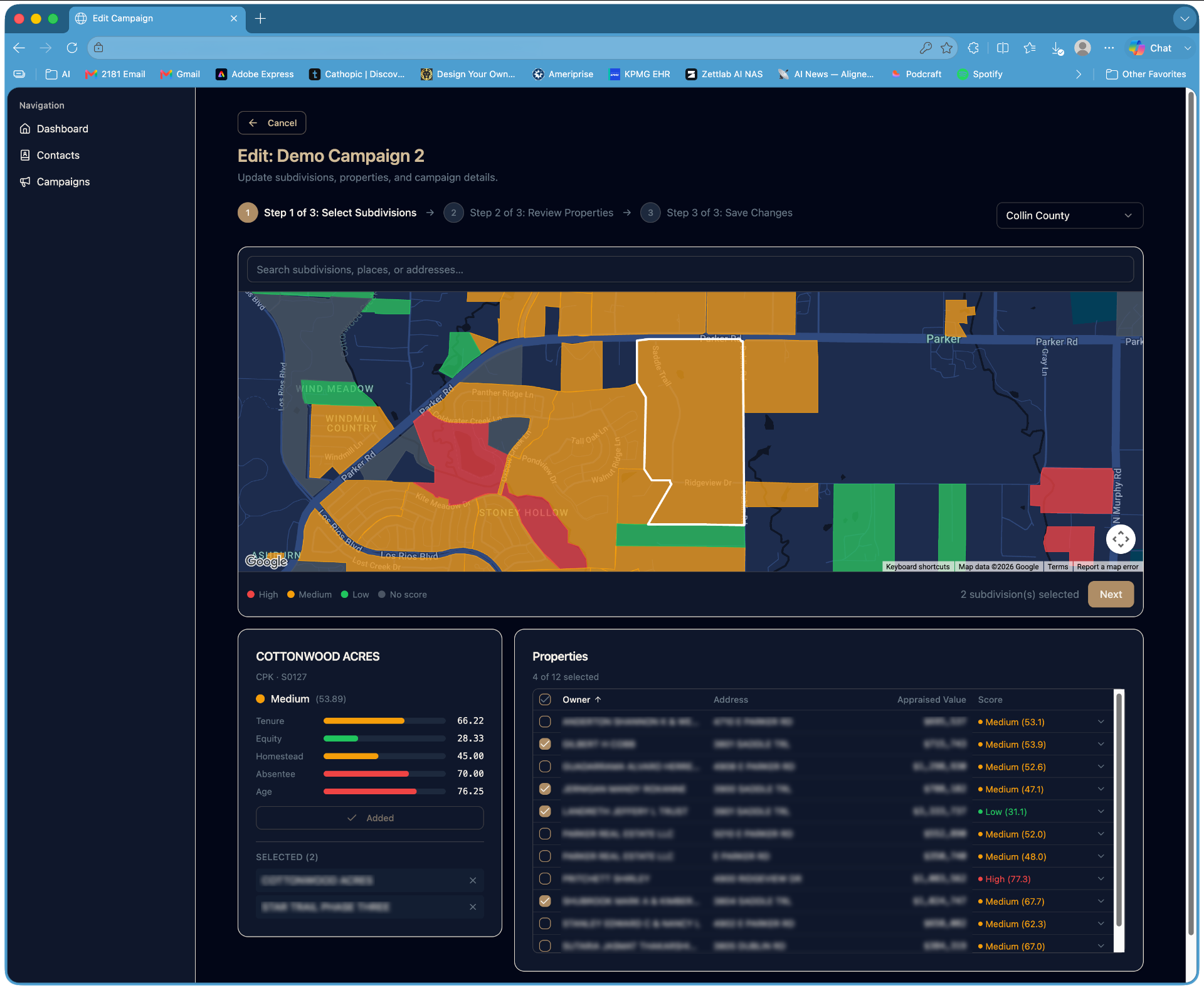Image resolution: width=1204 pixels, height=990 pixels.
Task: Uncheck the Medium (47.1) property row
Action: [x=545, y=789]
